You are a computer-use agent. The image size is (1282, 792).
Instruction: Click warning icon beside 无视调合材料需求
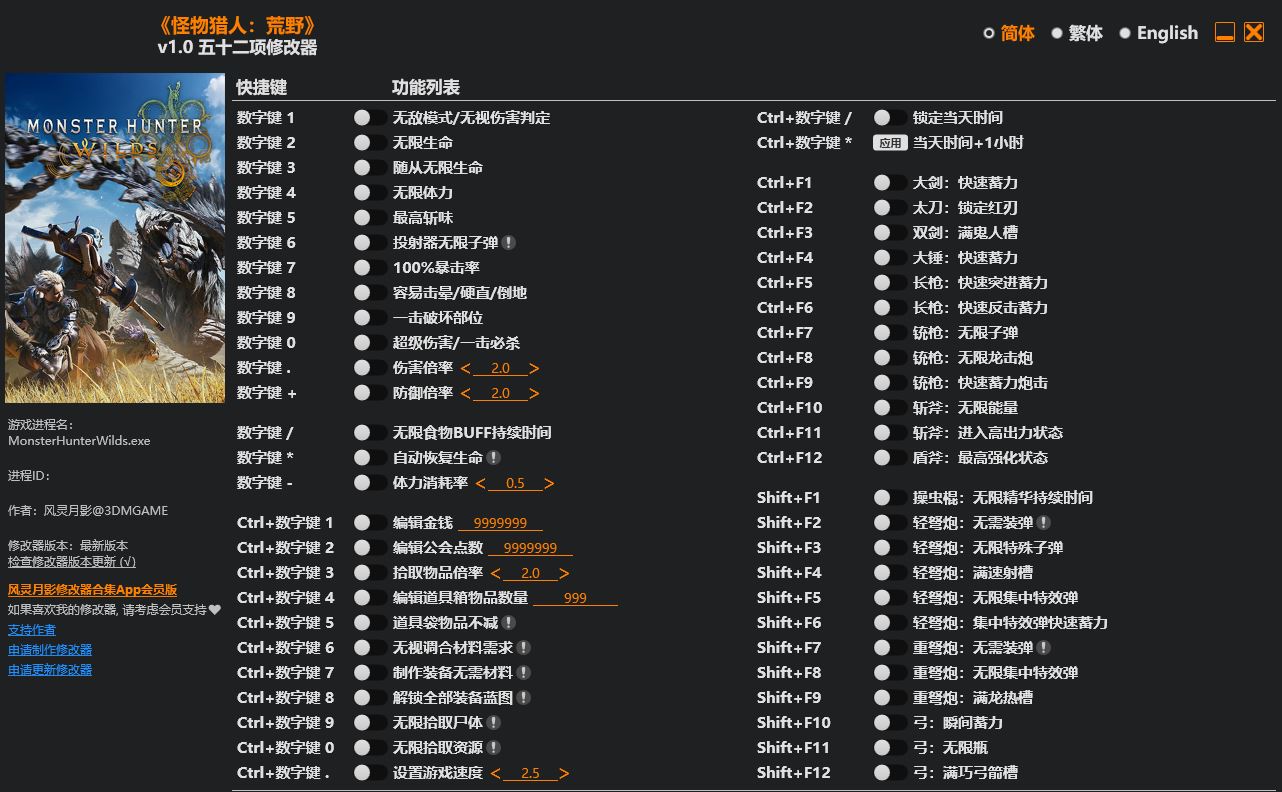(x=524, y=648)
